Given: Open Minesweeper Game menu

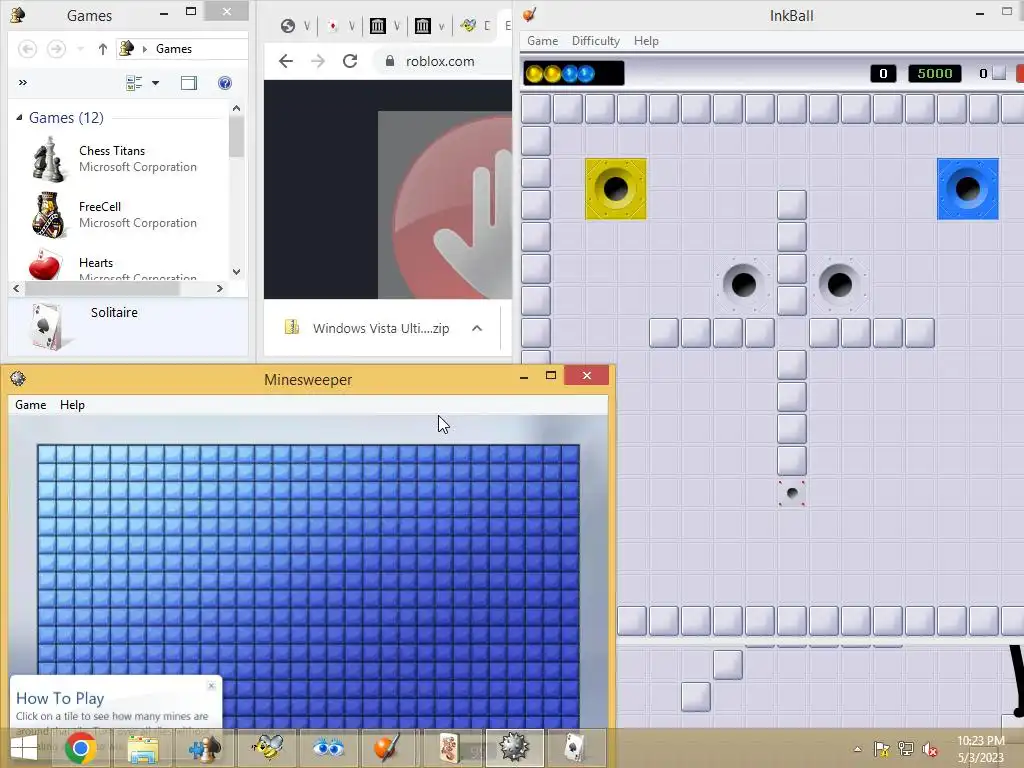Looking at the screenshot, I should tap(31, 405).
